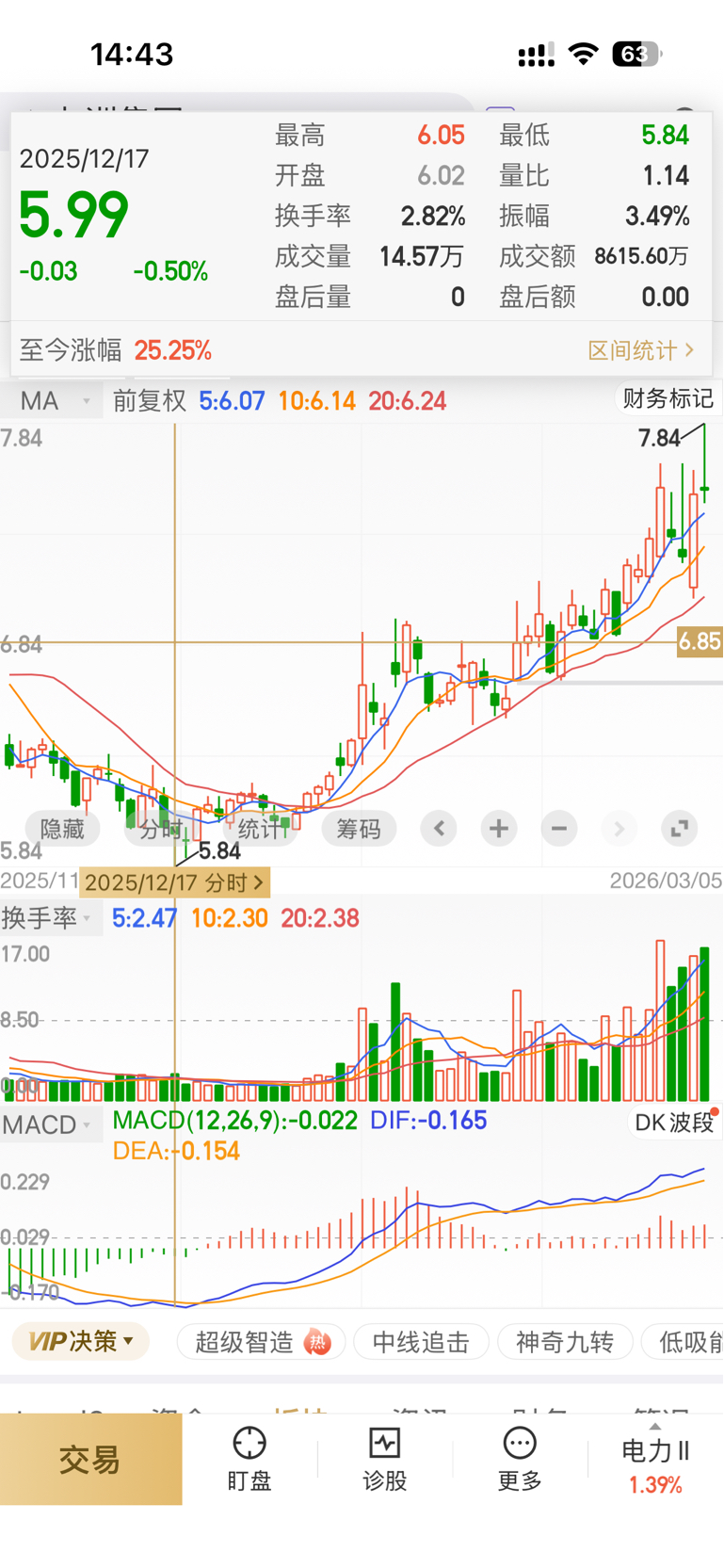Tap the 14:43 clock in status bar
This screenshot has height=1568, width=724.
(132, 55)
